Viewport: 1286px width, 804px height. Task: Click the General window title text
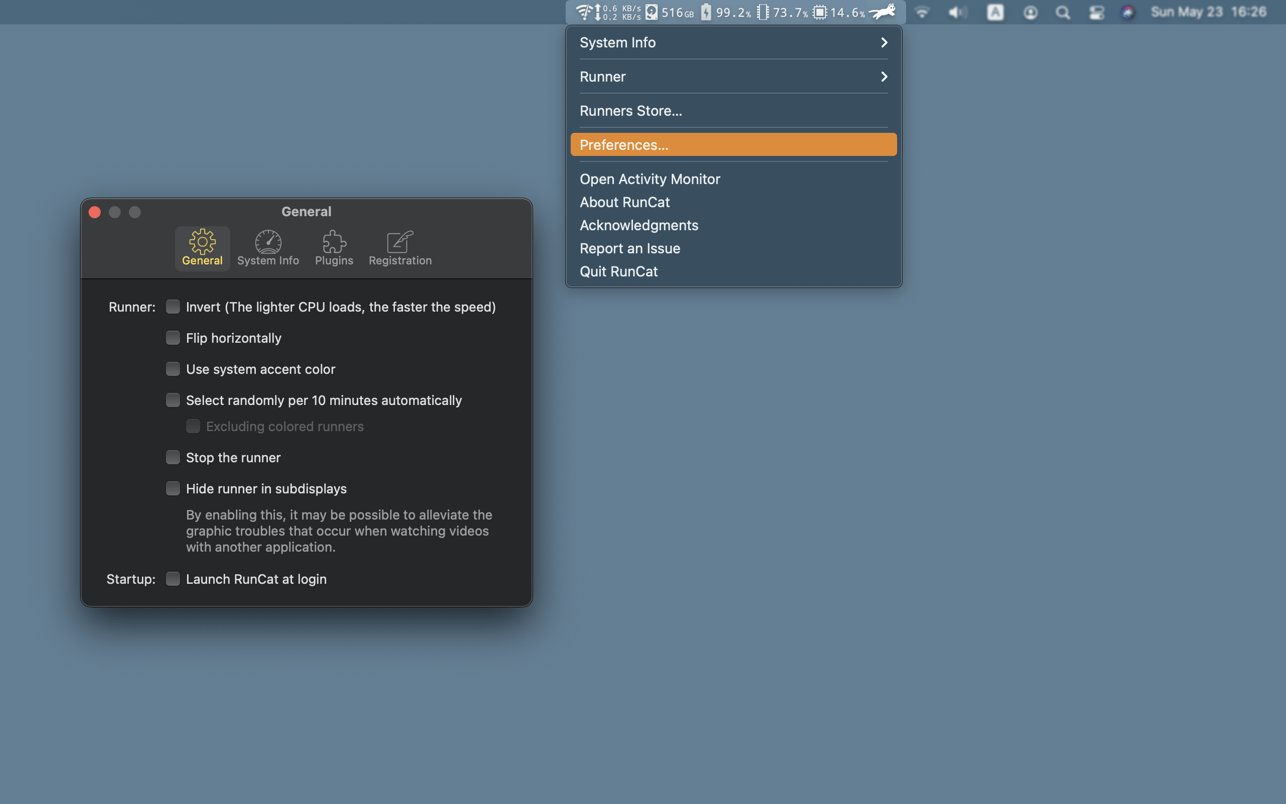[x=306, y=212]
